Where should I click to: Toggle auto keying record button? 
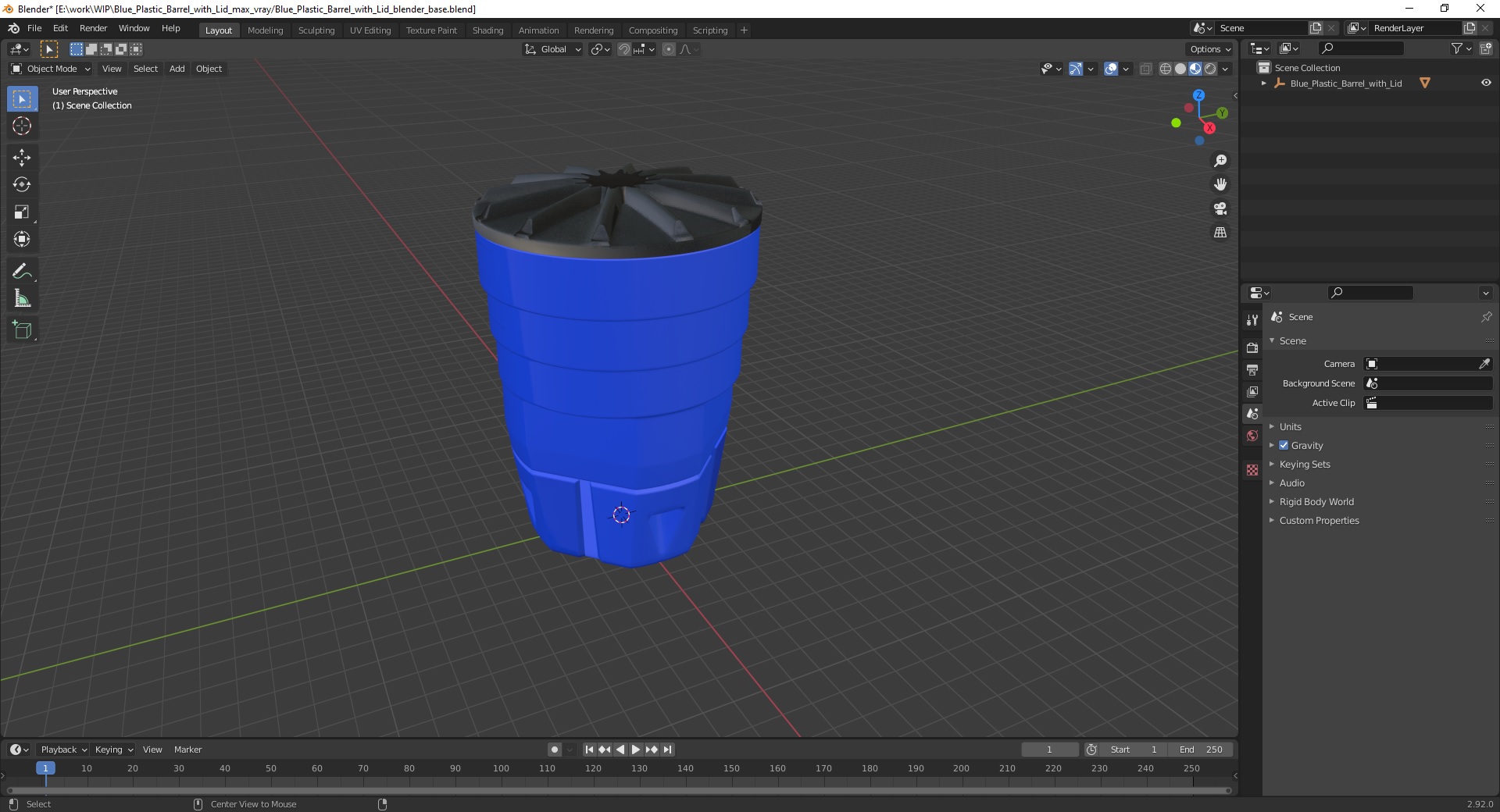(x=554, y=750)
